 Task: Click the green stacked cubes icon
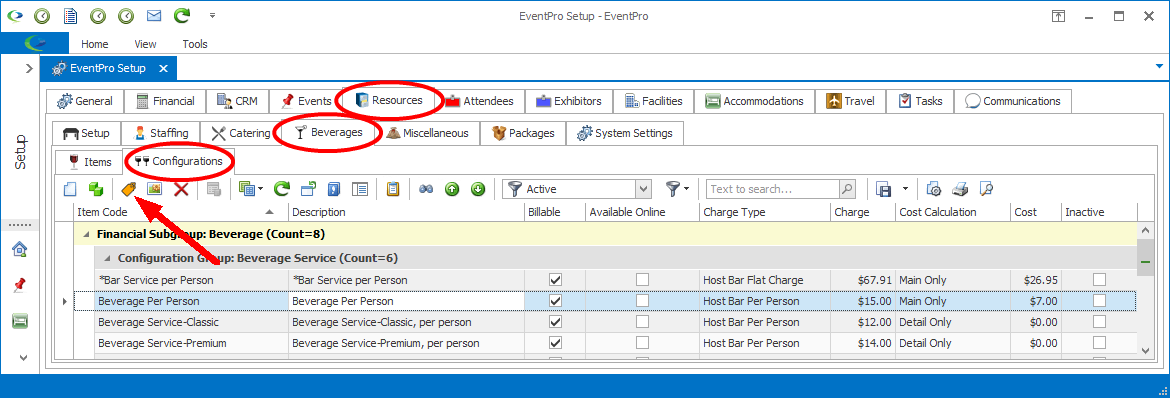[x=96, y=190]
